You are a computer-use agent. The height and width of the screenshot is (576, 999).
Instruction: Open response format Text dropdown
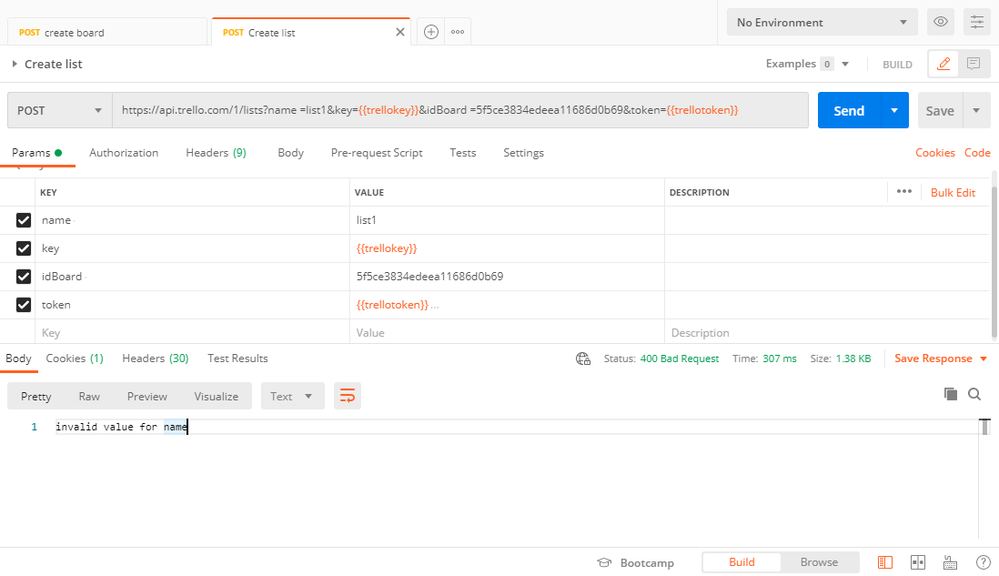(291, 396)
